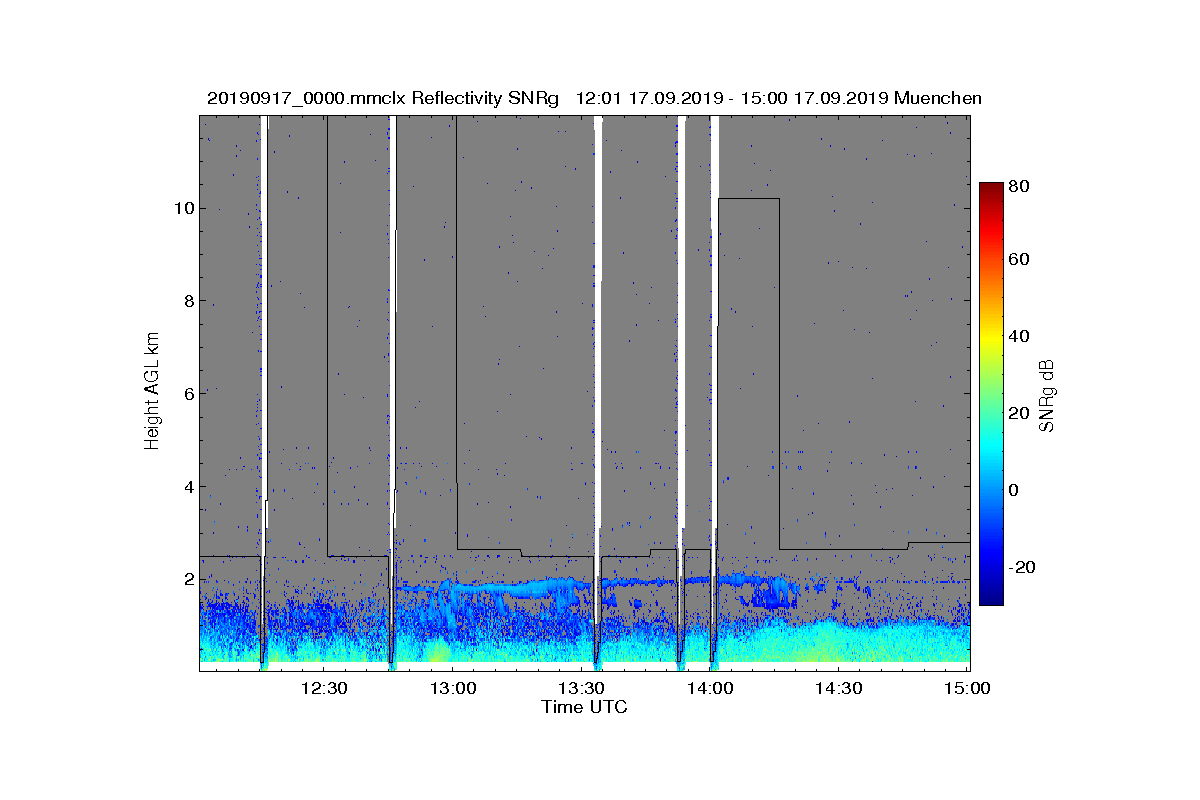
Task: Click the height tick label 4
Action: click(187, 487)
